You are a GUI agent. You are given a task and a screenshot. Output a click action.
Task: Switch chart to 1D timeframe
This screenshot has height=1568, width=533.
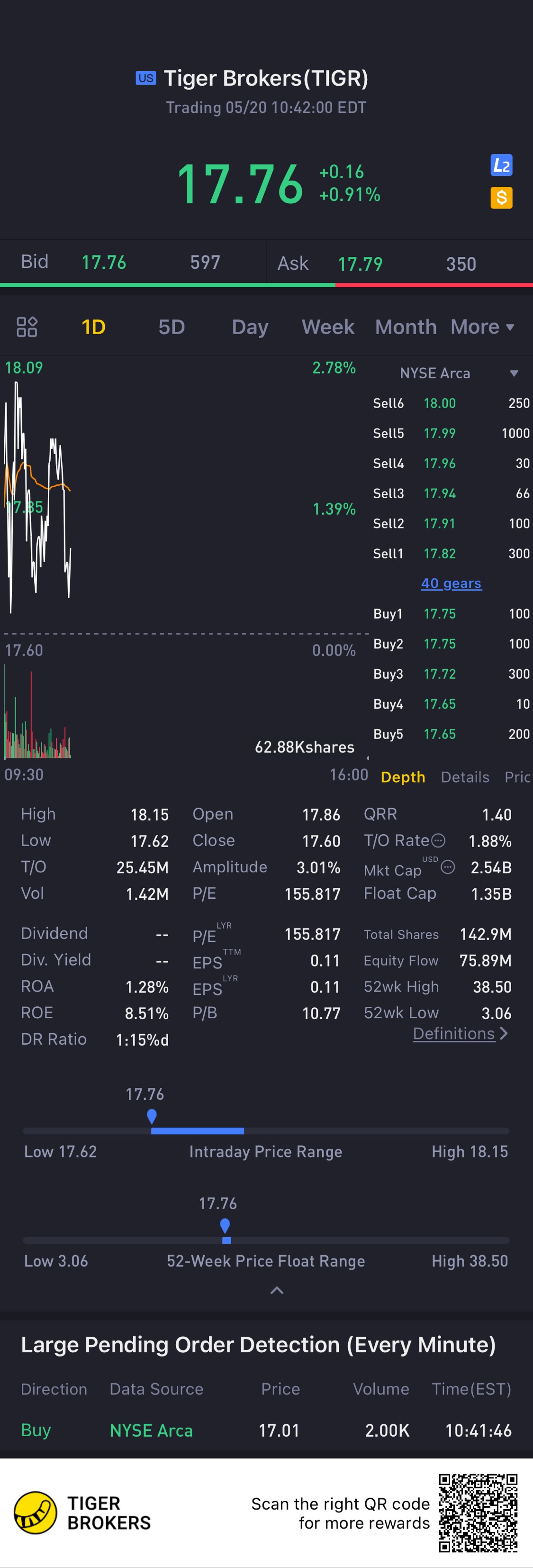tap(94, 327)
